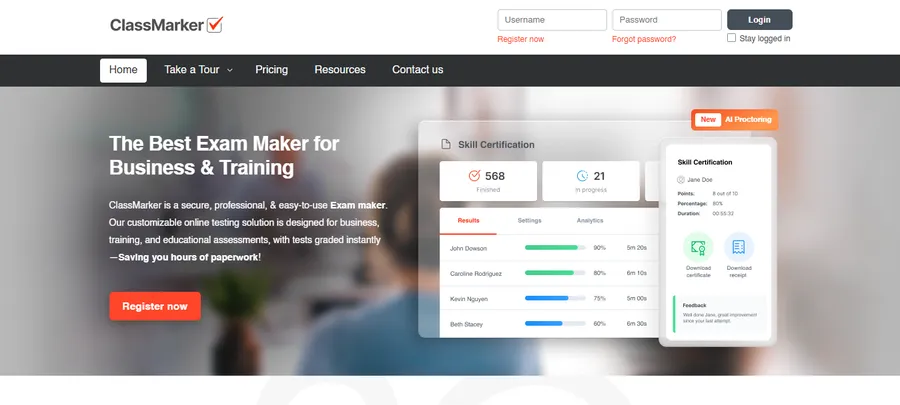This screenshot has width=900, height=405.
Task: Click the Jane Doe name in certificate card
Action: 700,180
